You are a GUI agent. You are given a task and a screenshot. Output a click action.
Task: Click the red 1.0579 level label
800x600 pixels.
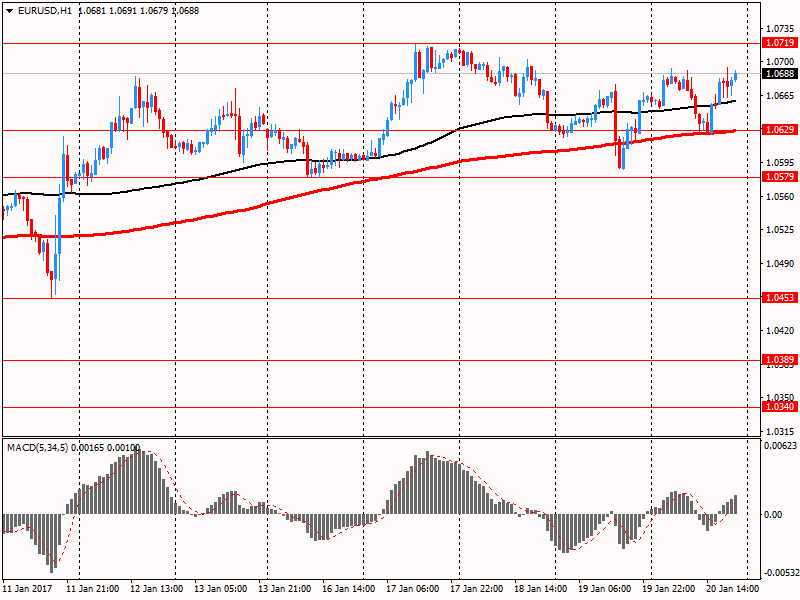(x=780, y=177)
